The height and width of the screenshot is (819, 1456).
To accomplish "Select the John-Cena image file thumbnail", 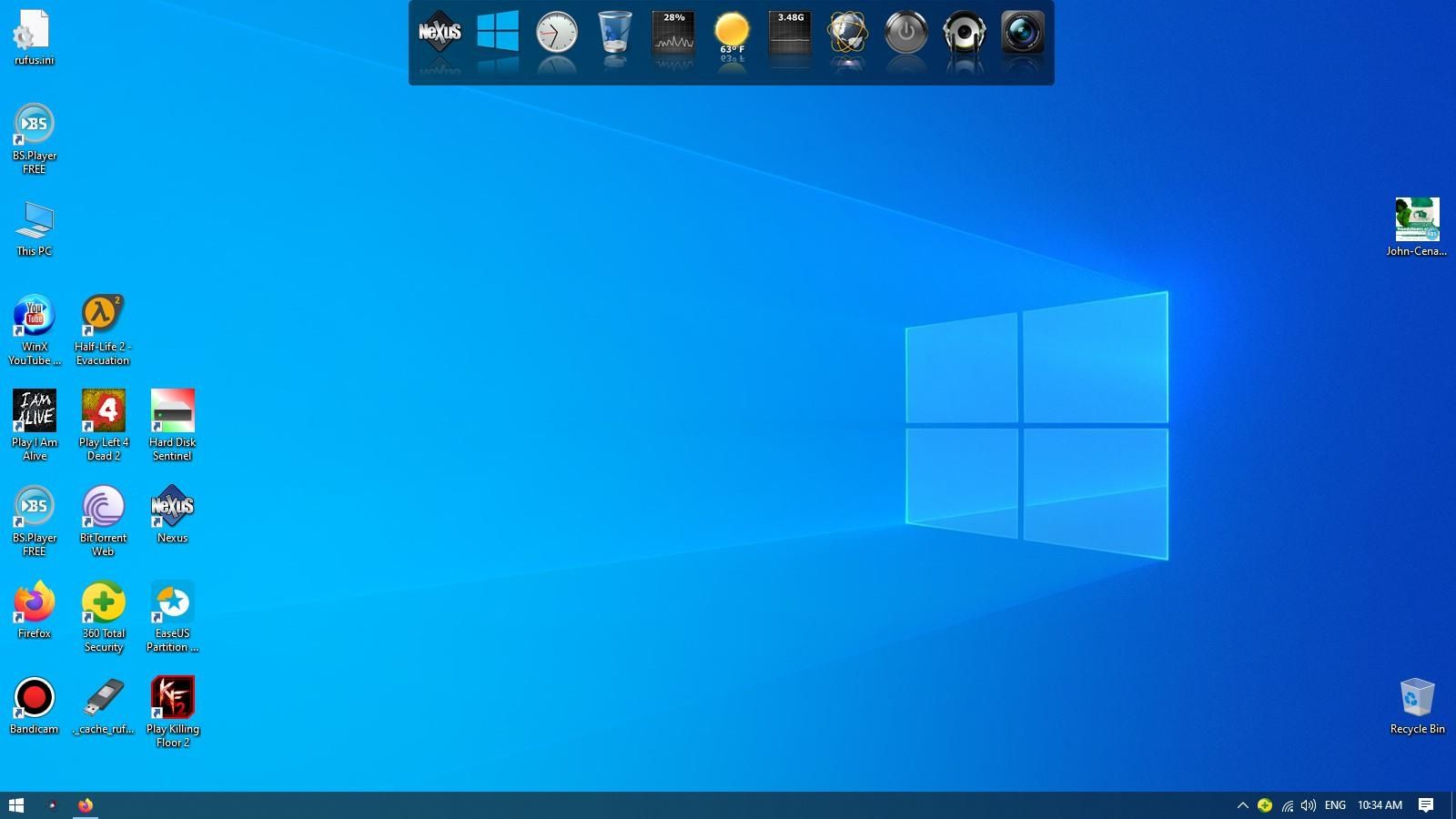I will point(1417,227).
